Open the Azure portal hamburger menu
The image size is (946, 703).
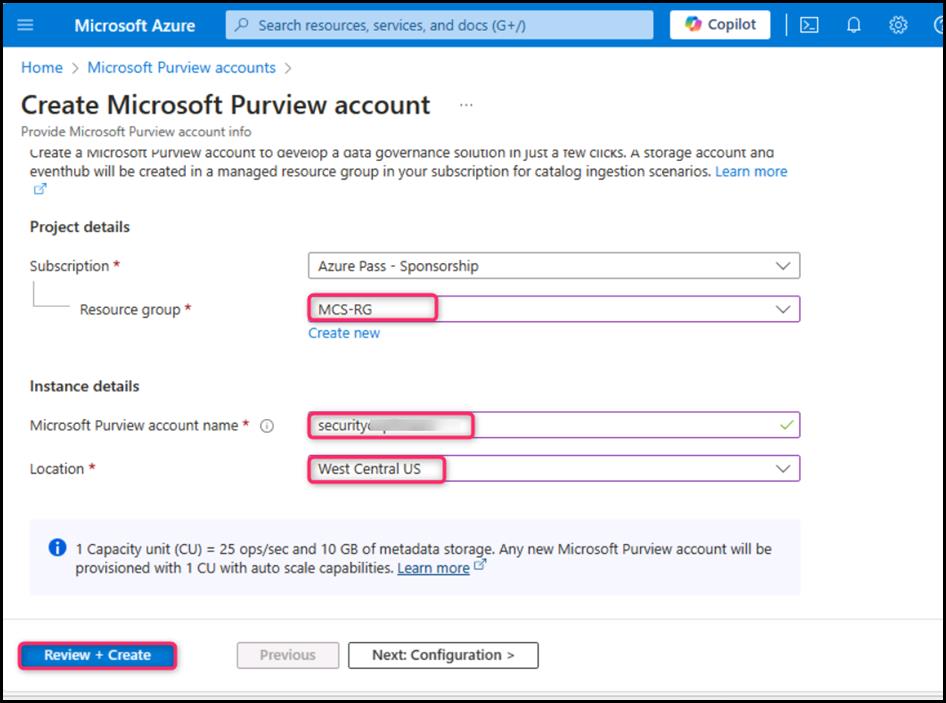(26, 25)
